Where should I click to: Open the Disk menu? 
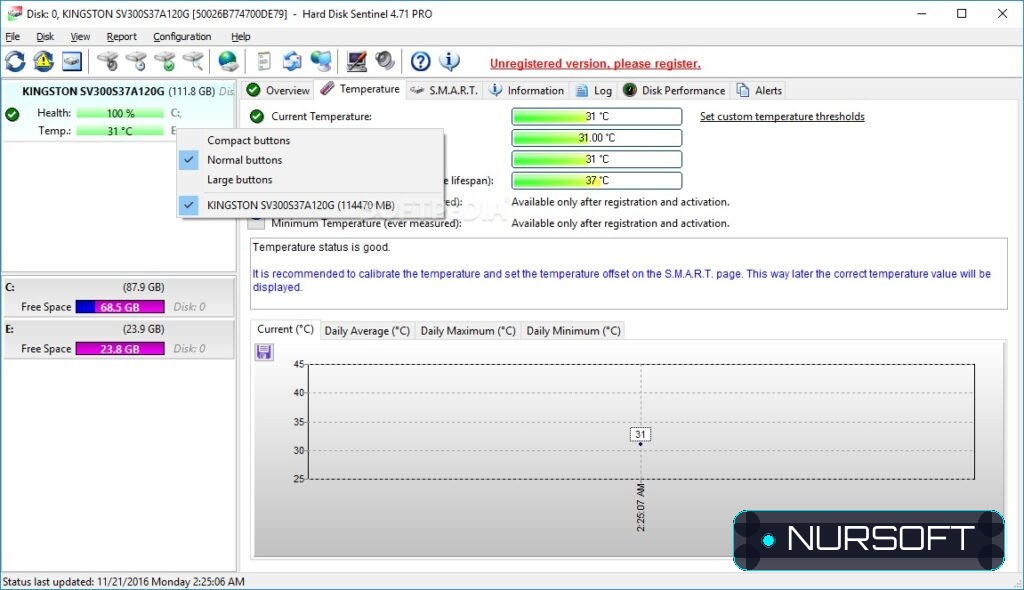[x=45, y=37]
